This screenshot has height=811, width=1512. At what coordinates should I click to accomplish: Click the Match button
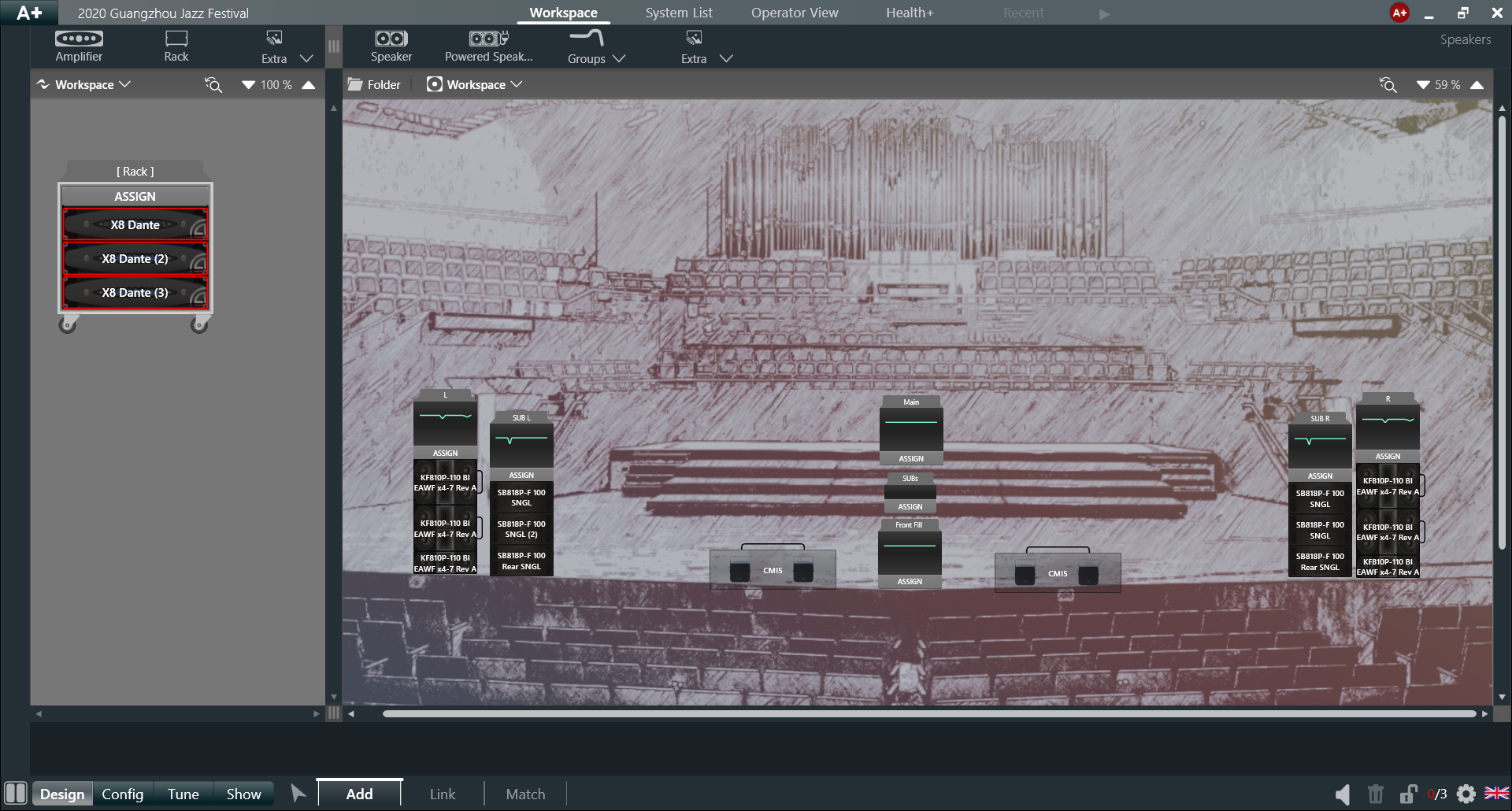tap(525, 794)
